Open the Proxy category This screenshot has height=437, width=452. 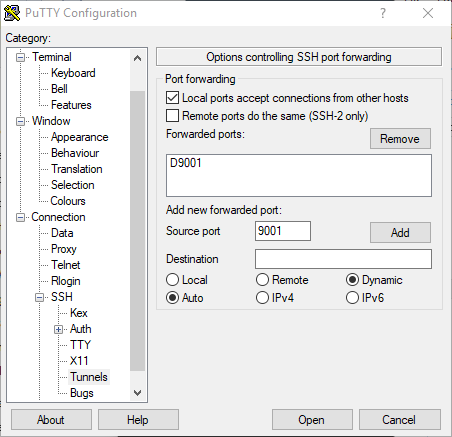click(64, 249)
